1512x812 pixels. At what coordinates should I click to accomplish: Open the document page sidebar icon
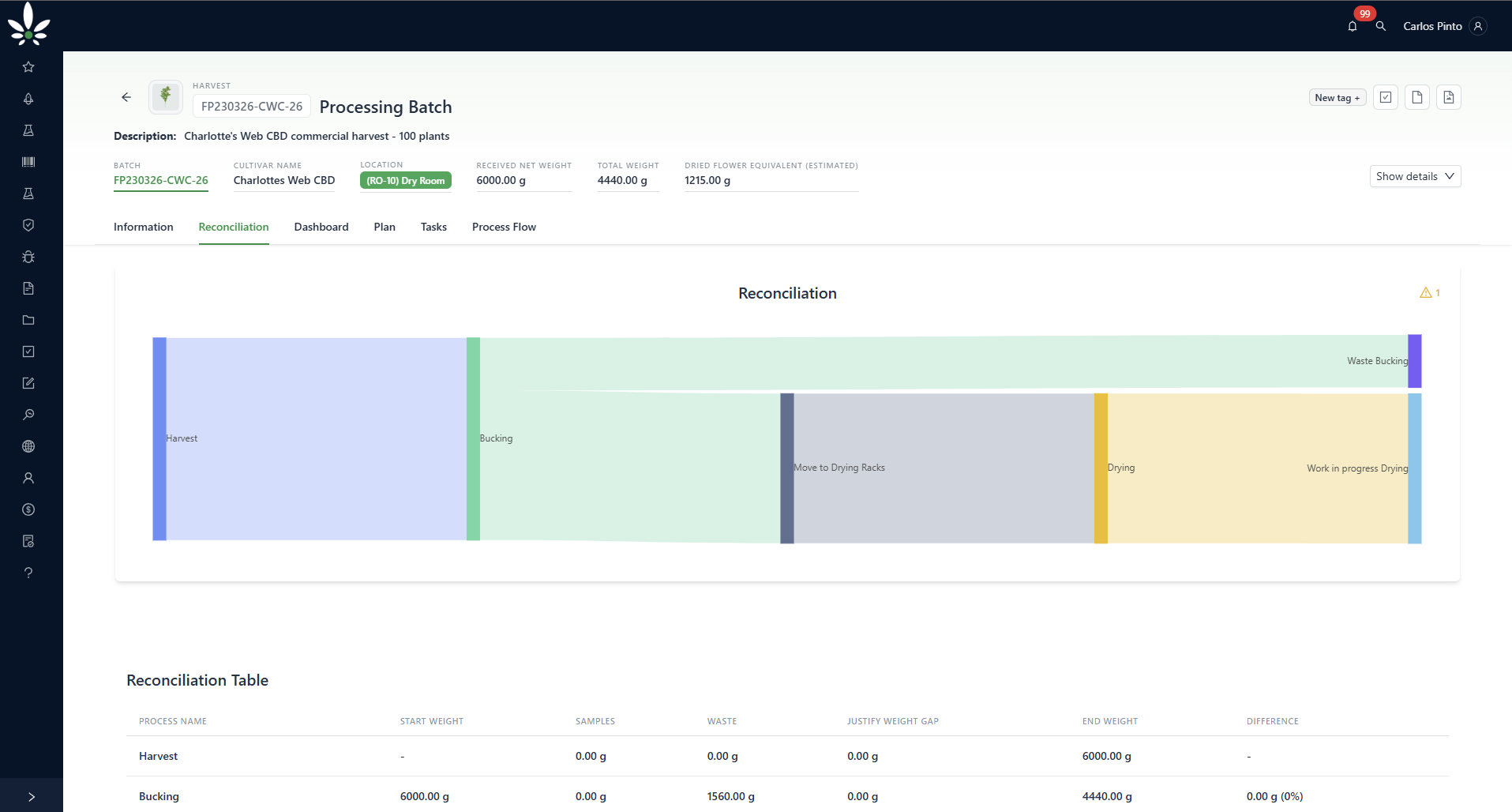(28, 288)
